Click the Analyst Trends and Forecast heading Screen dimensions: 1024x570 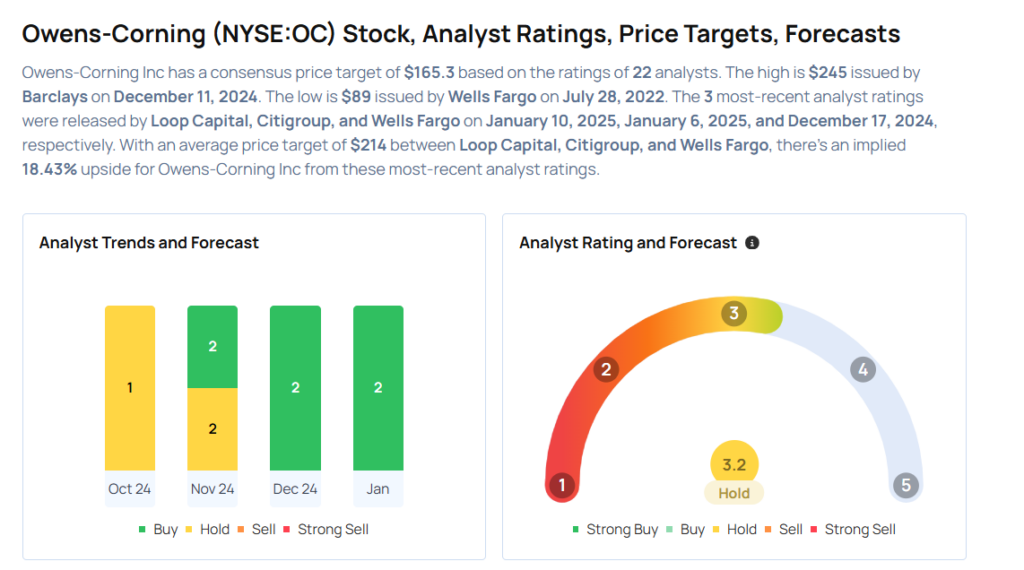click(149, 243)
